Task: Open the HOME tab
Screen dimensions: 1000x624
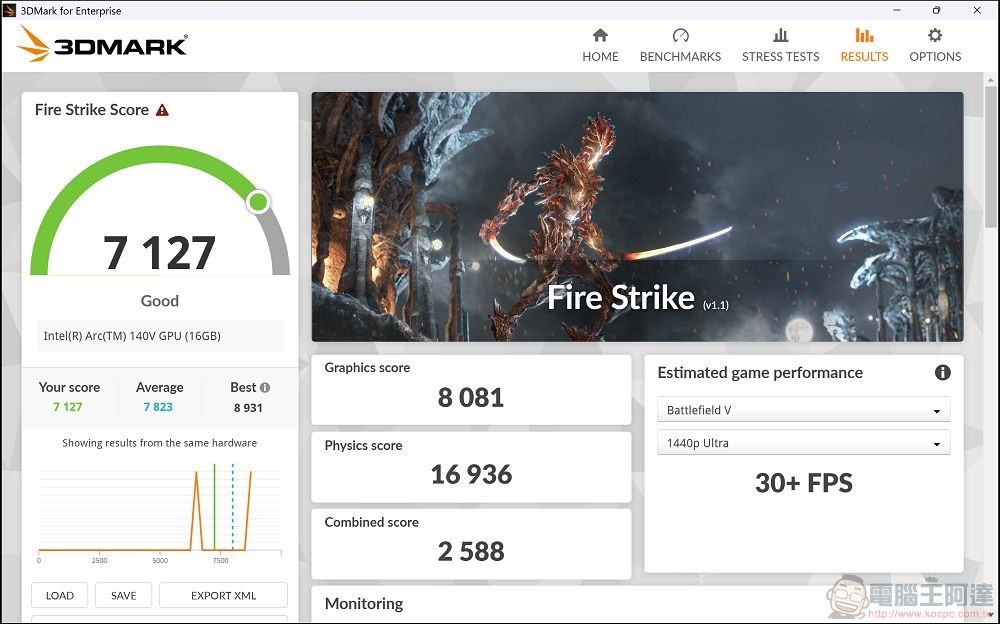Action: (600, 45)
